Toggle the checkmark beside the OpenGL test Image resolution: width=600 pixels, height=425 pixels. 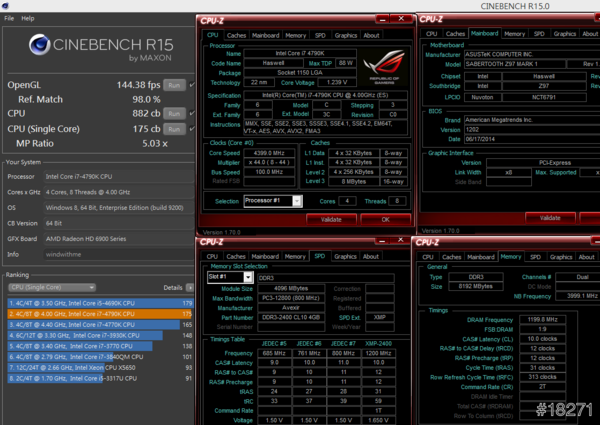(x=193, y=85)
